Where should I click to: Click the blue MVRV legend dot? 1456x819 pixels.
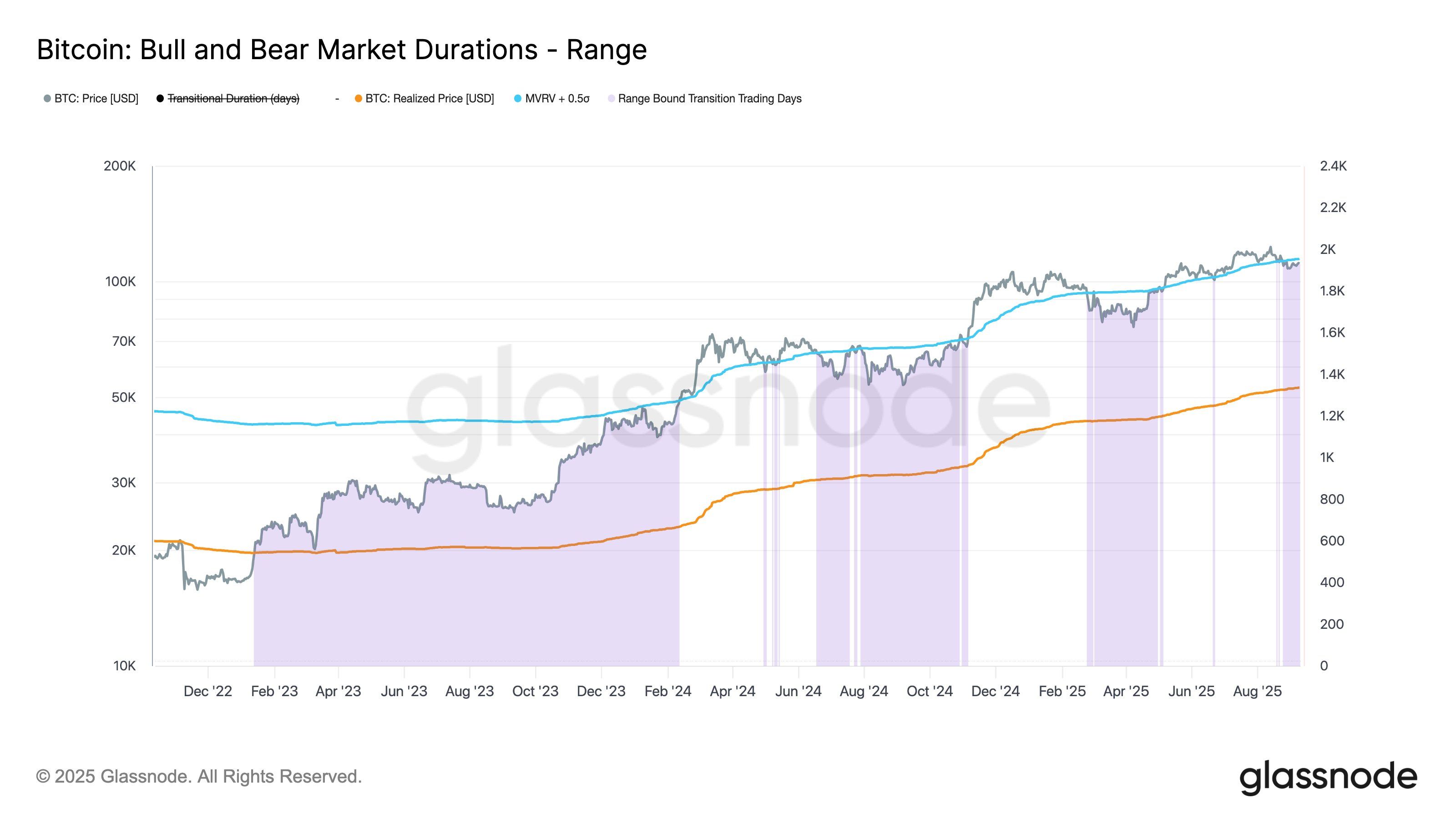tap(518, 99)
